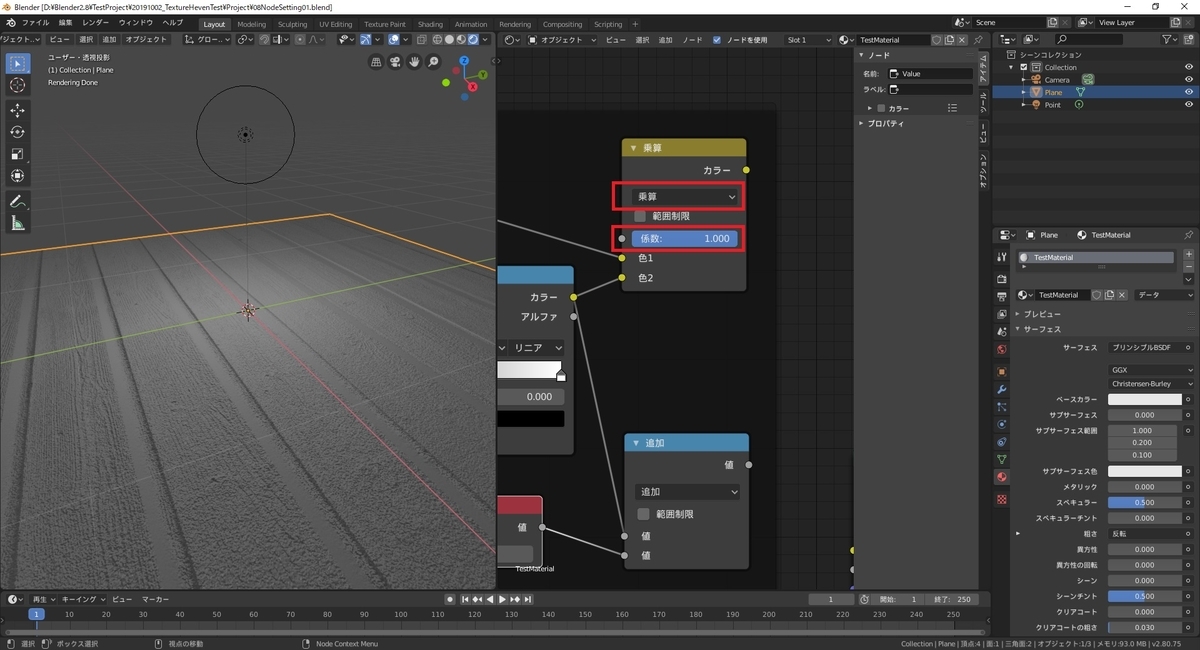Open the World properties globe icon
This screenshot has height=650, width=1200.
[1002, 350]
